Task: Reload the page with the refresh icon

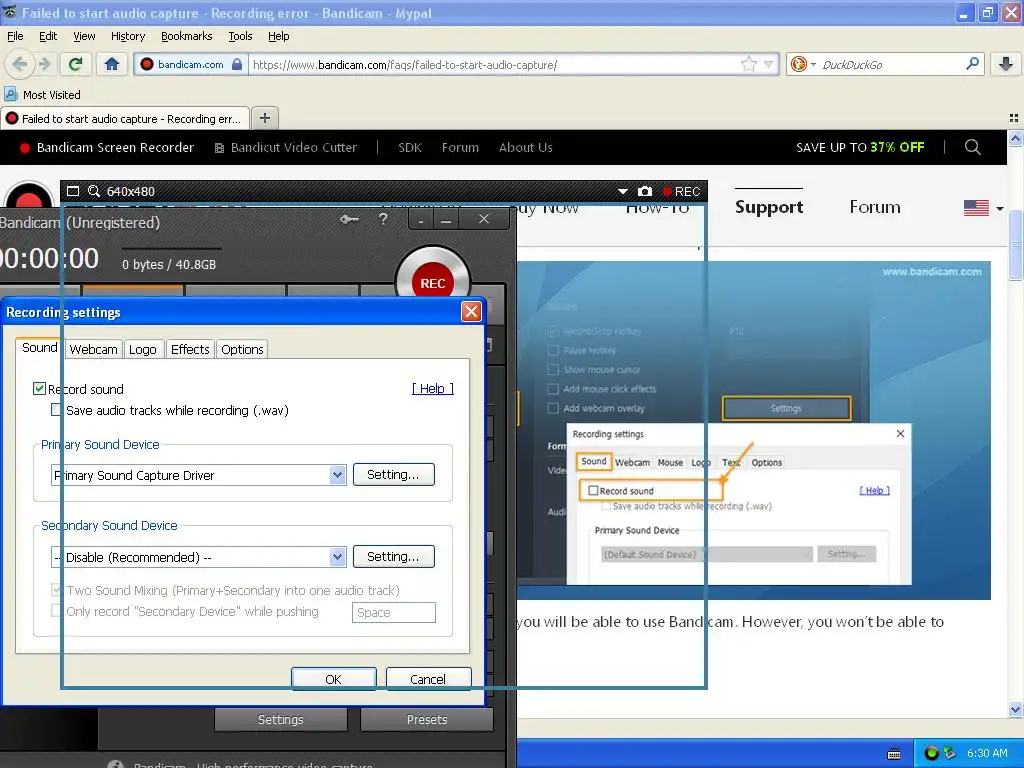Action: click(76, 64)
